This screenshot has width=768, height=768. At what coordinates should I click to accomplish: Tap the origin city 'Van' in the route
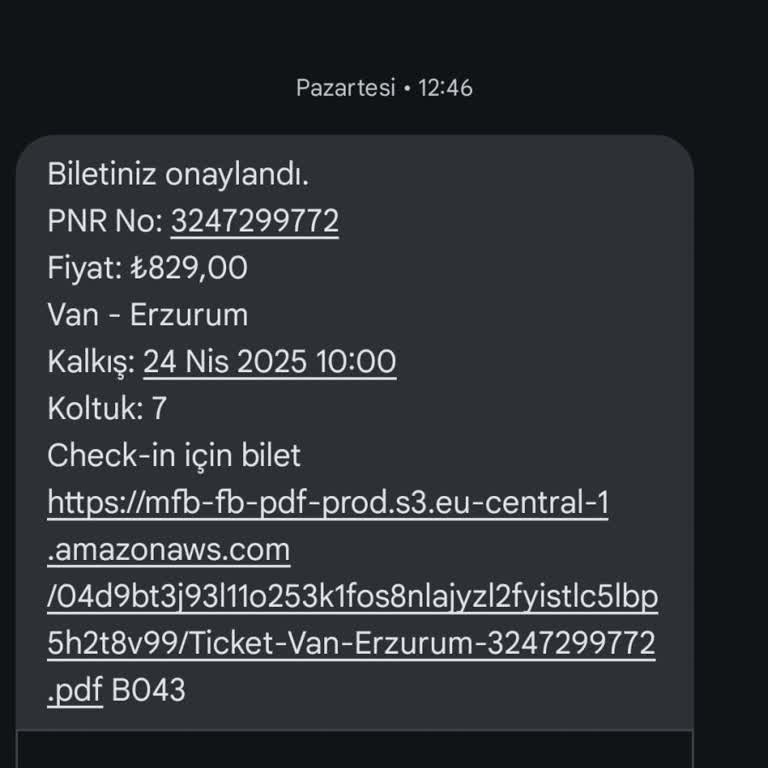[x=73, y=315]
